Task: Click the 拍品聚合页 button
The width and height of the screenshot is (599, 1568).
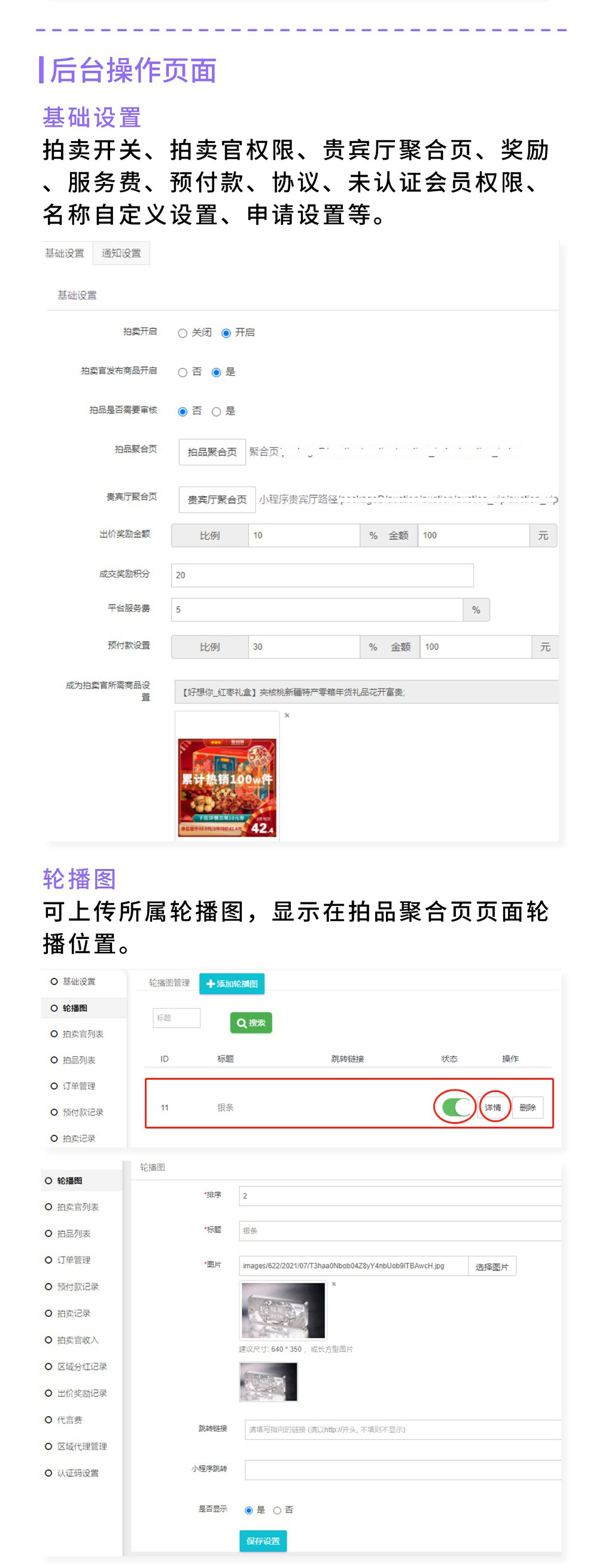Action: click(212, 452)
